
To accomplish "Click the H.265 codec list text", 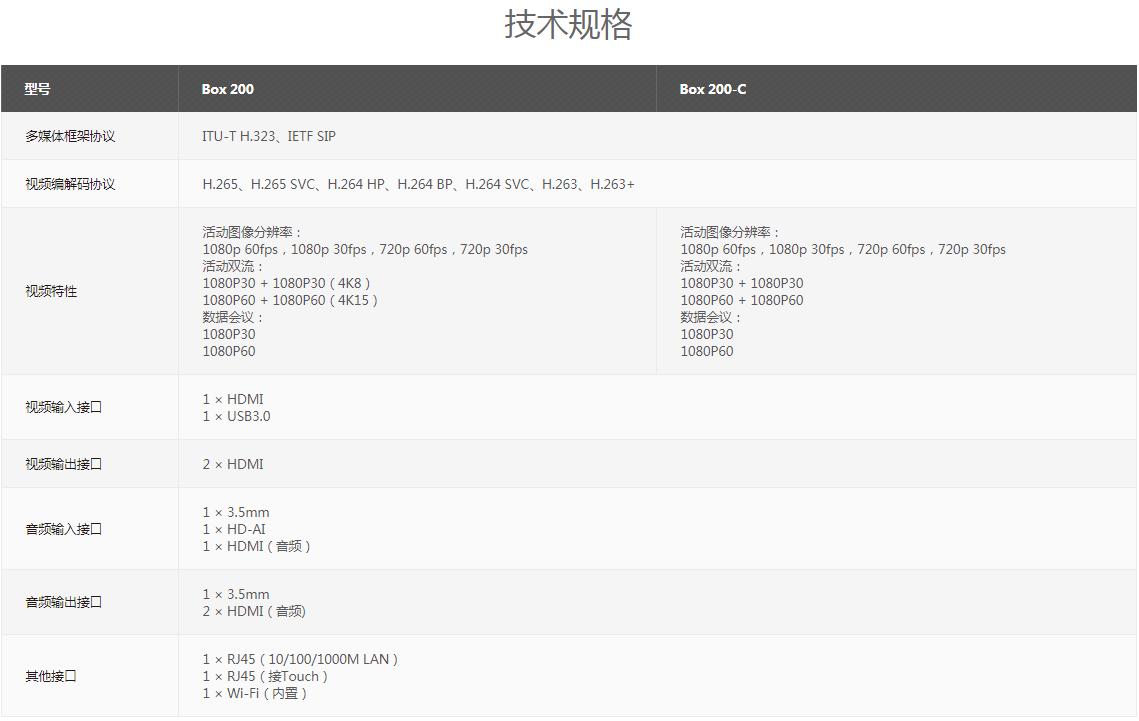I will [x=418, y=184].
